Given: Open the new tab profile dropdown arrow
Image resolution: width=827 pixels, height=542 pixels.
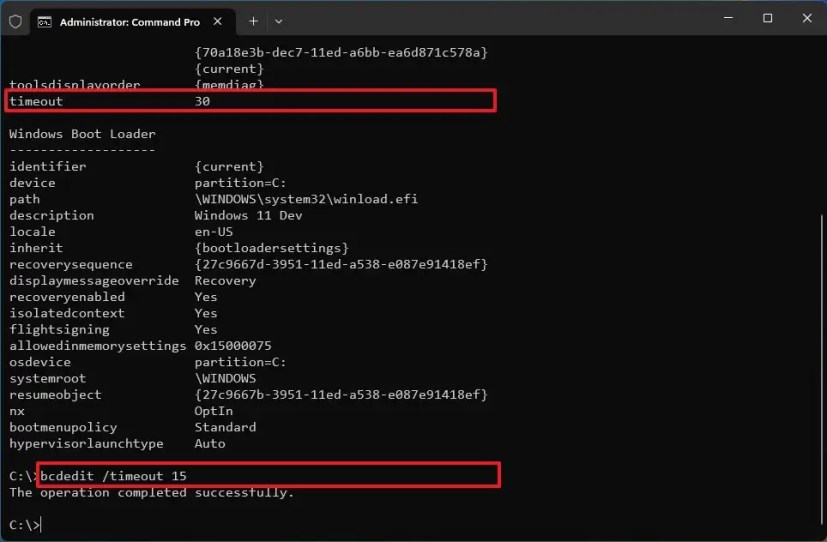Looking at the screenshot, I should [x=278, y=22].
